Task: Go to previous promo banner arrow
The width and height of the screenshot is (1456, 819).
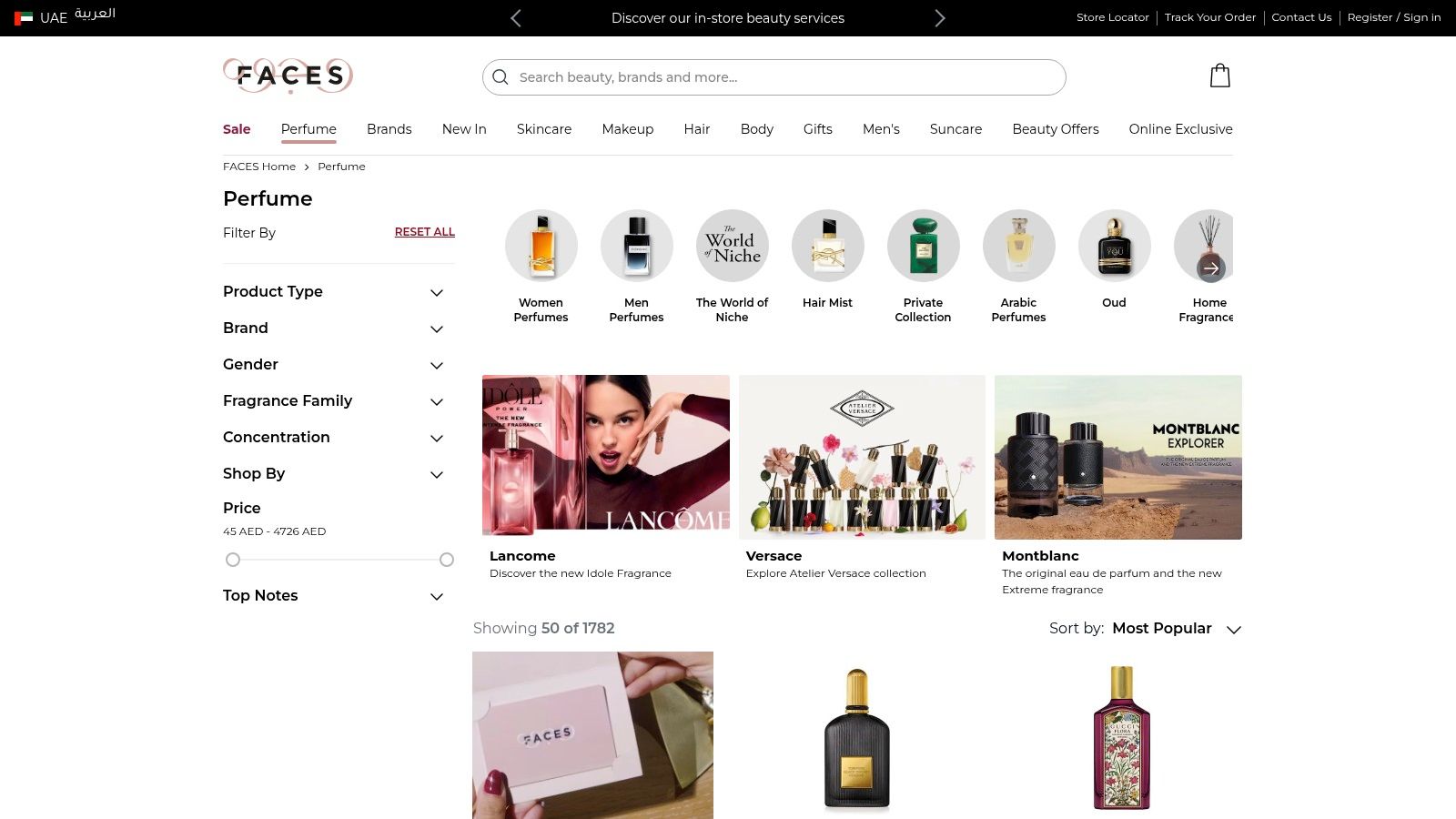Action: point(516,18)
